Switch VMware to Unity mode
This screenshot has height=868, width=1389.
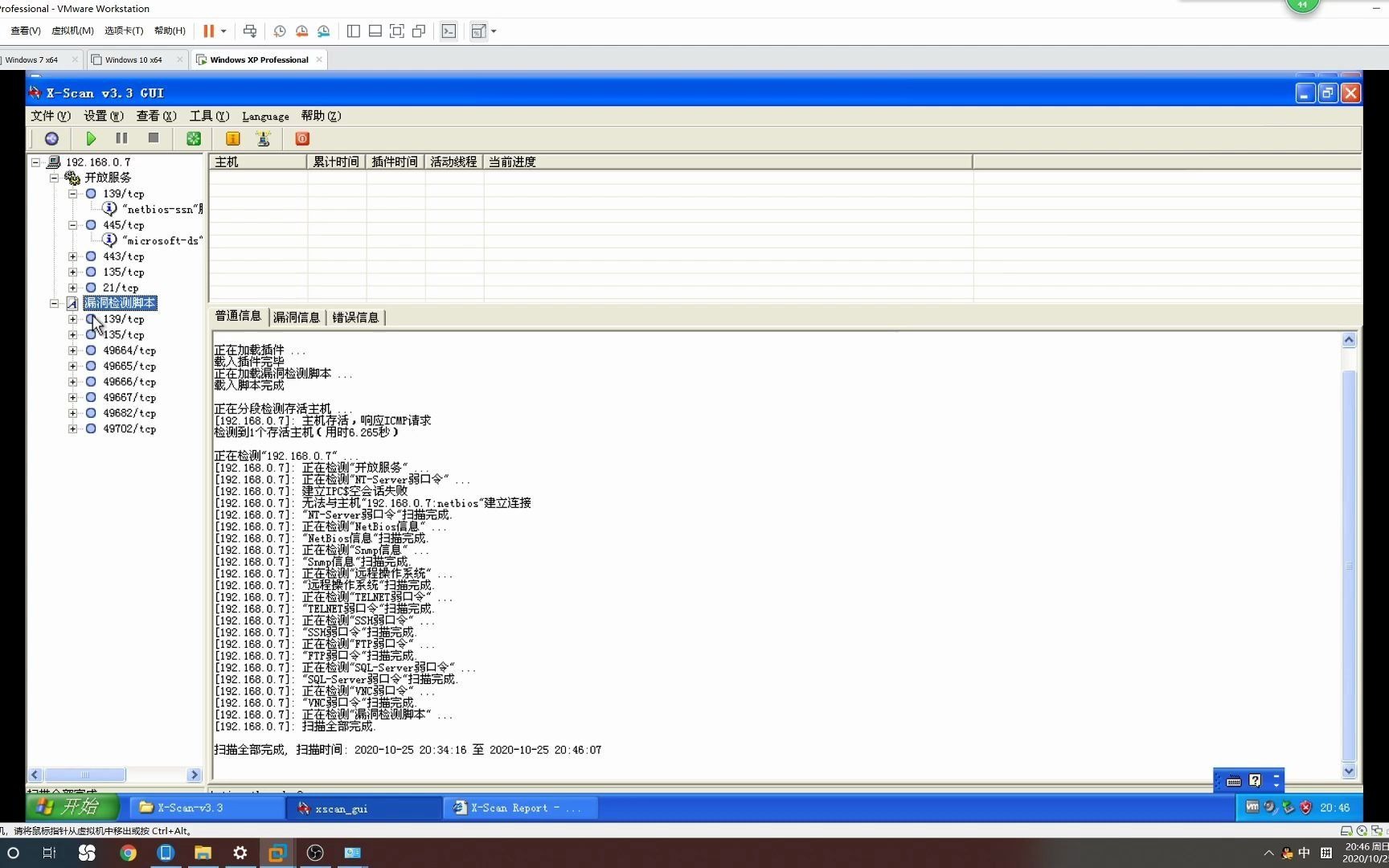pyautogui.click(x=419, y=31)
